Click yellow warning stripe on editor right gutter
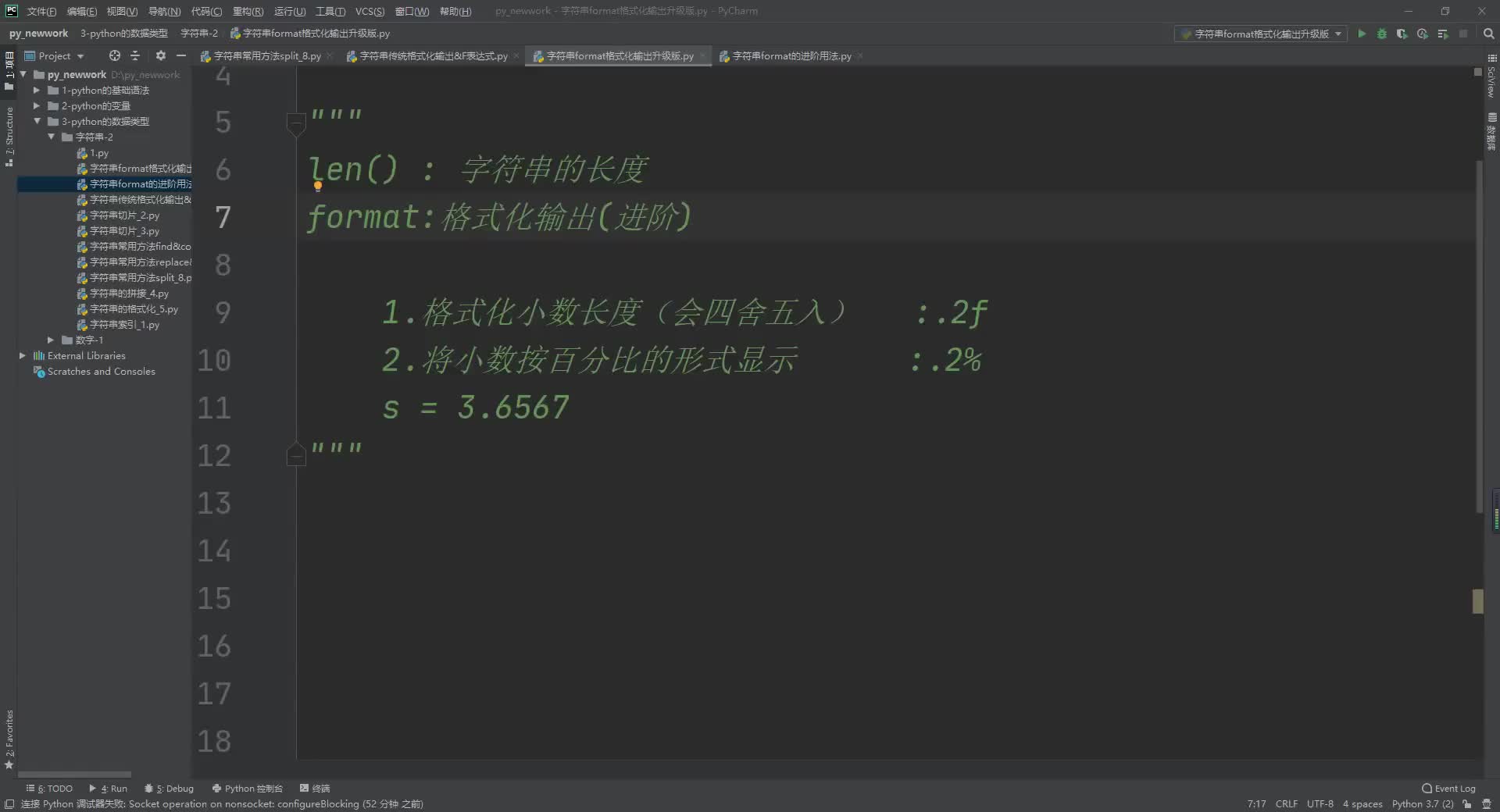 (x=1477, y=601)
